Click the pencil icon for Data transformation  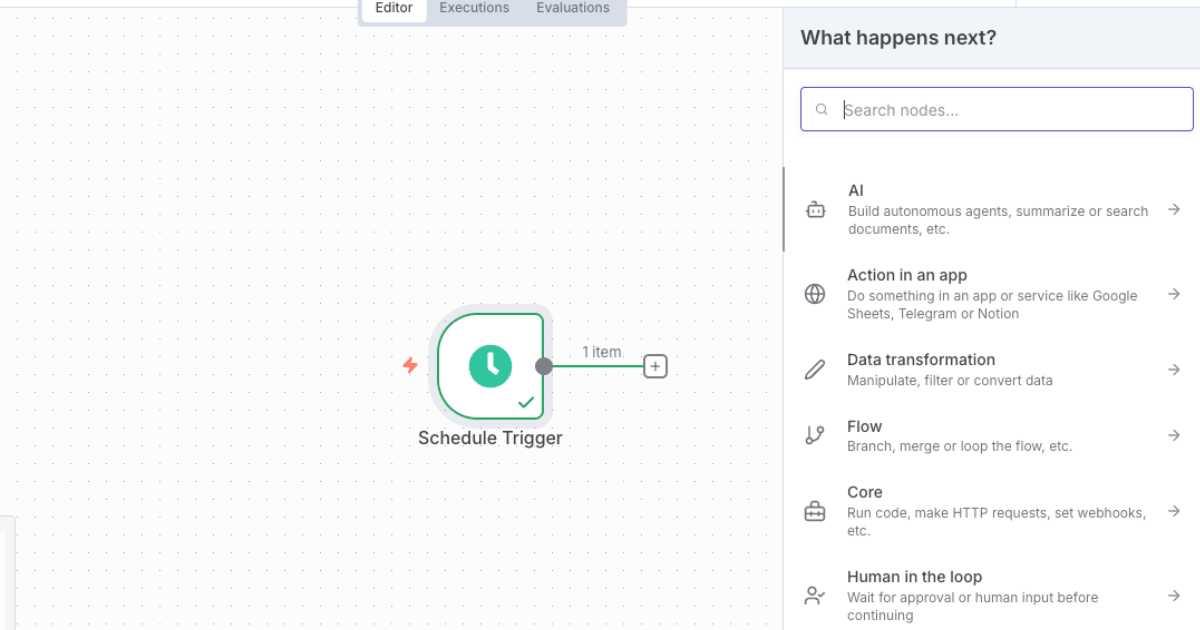815,370
